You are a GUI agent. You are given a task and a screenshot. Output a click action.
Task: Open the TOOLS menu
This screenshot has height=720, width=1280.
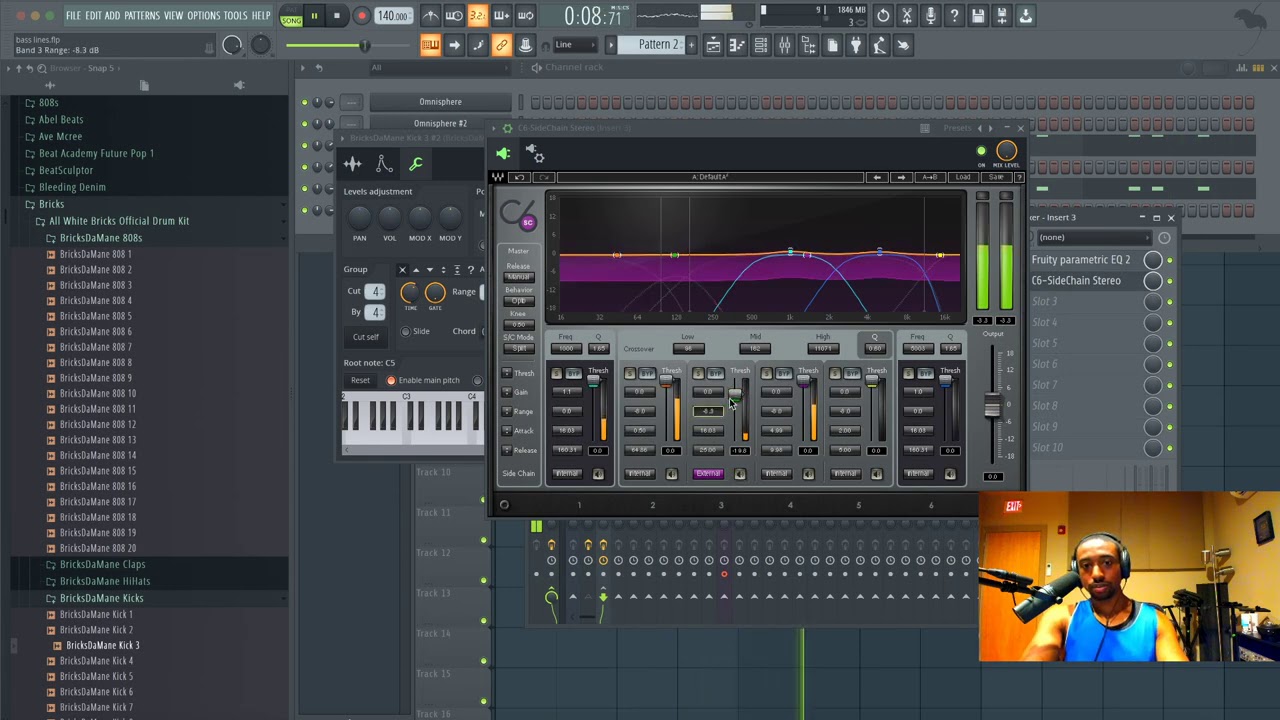pyautogui.click(x=236, y=16)
